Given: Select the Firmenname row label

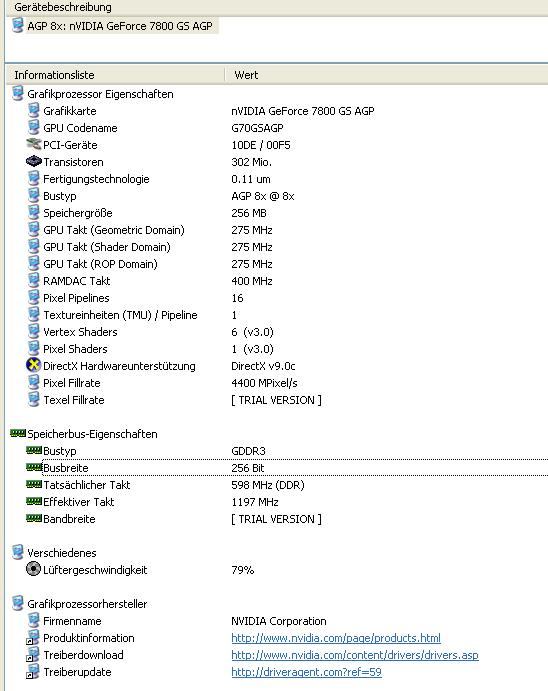Looking at the screenshot, I should point(72,621).
